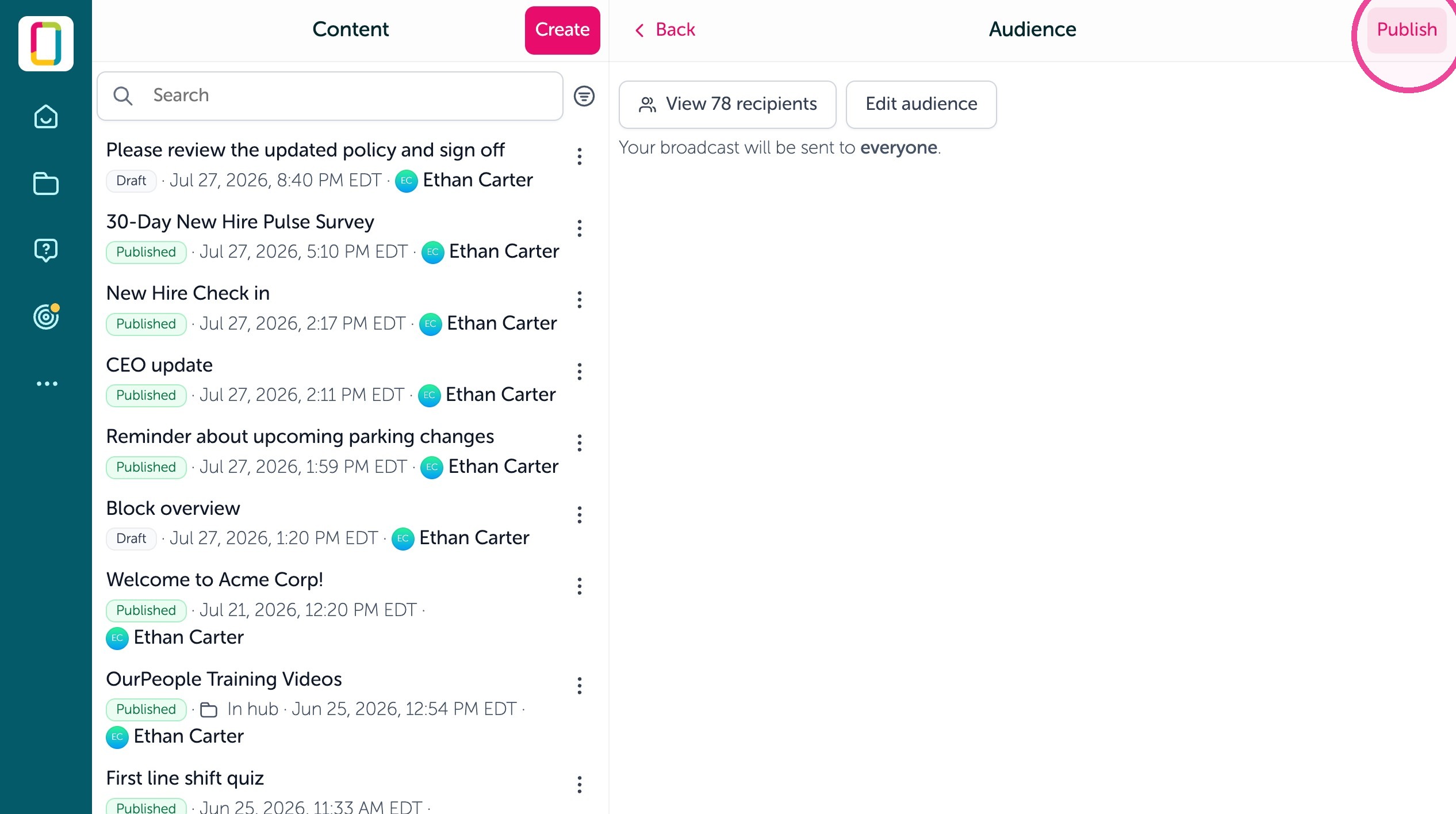1456x814 pixels.
Task: Open the folder hub icon in sidebar
Action: [46, 184]
